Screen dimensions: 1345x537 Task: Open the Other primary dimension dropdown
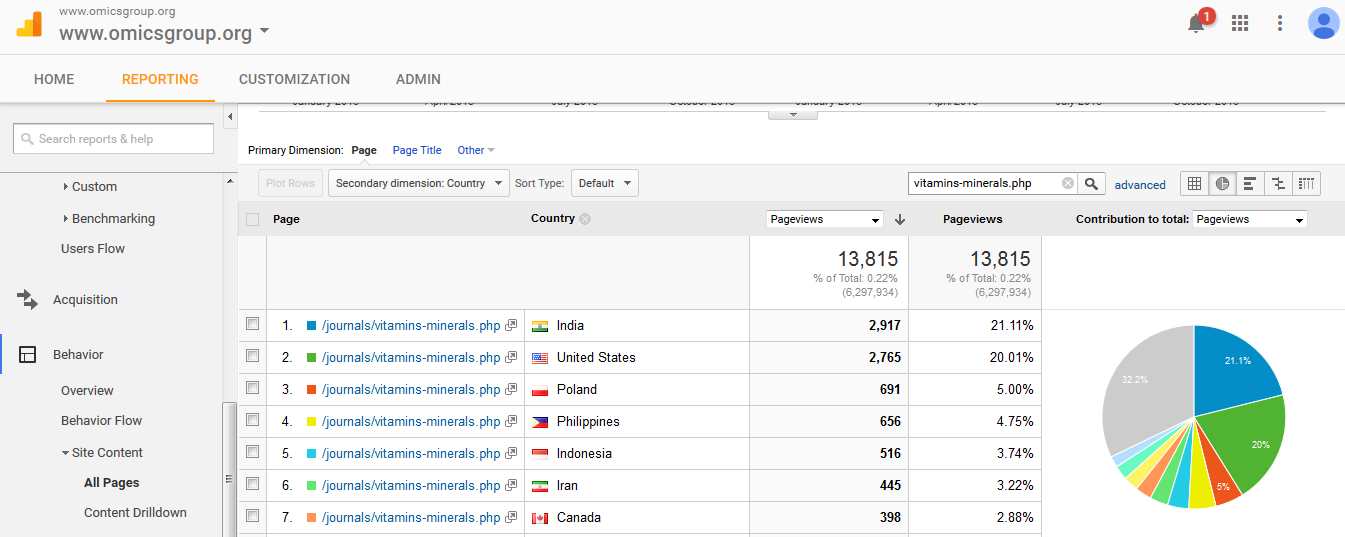click(x=476, y=150)
